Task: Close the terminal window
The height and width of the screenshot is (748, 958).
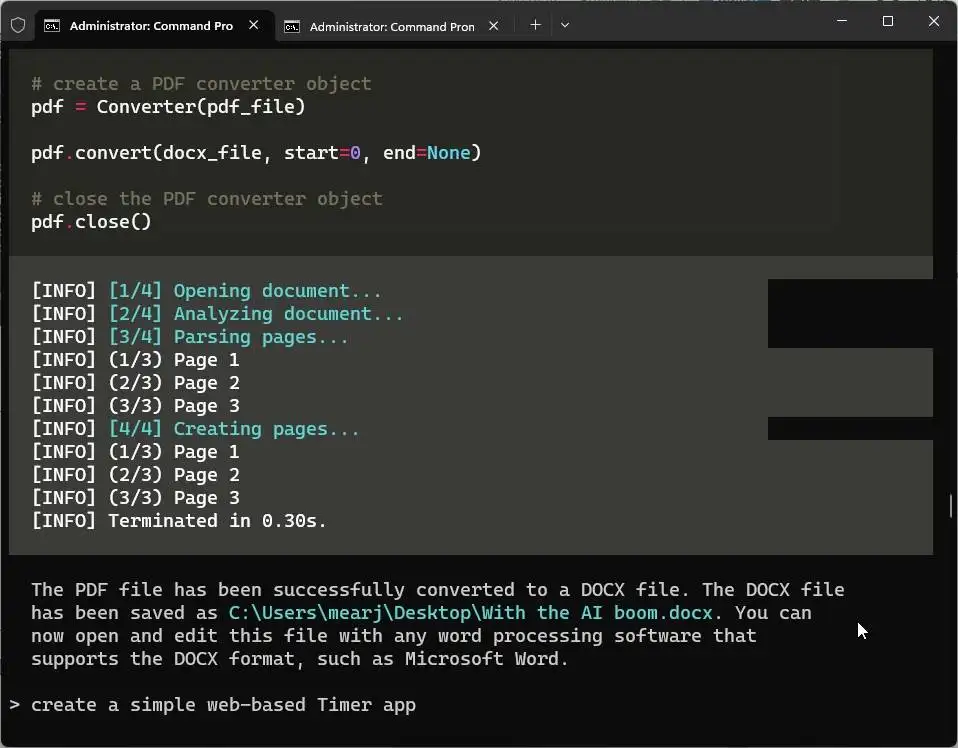Action: click(934, 21)
